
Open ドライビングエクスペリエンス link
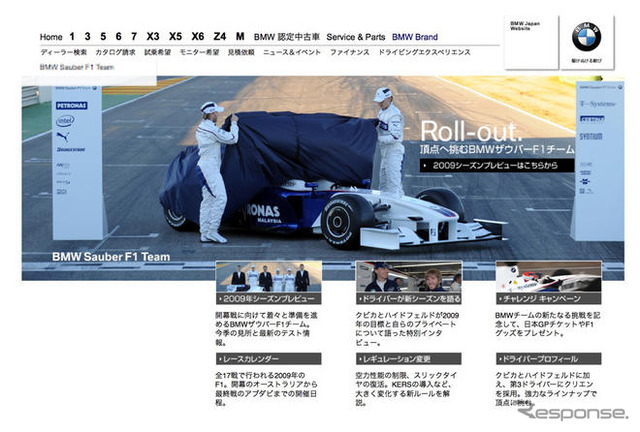point(424,52)
